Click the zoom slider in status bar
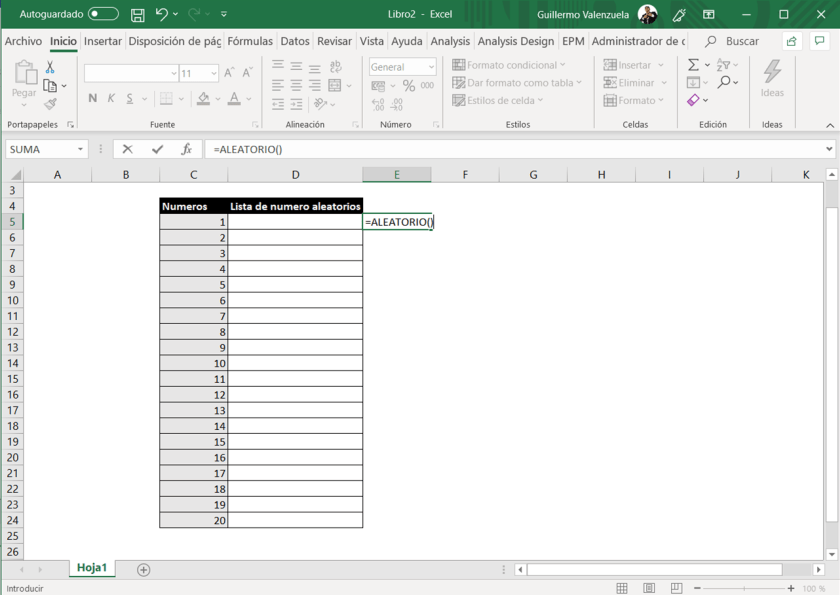The image size is (840, 595). pyautogui.click(x=743, y=588)
